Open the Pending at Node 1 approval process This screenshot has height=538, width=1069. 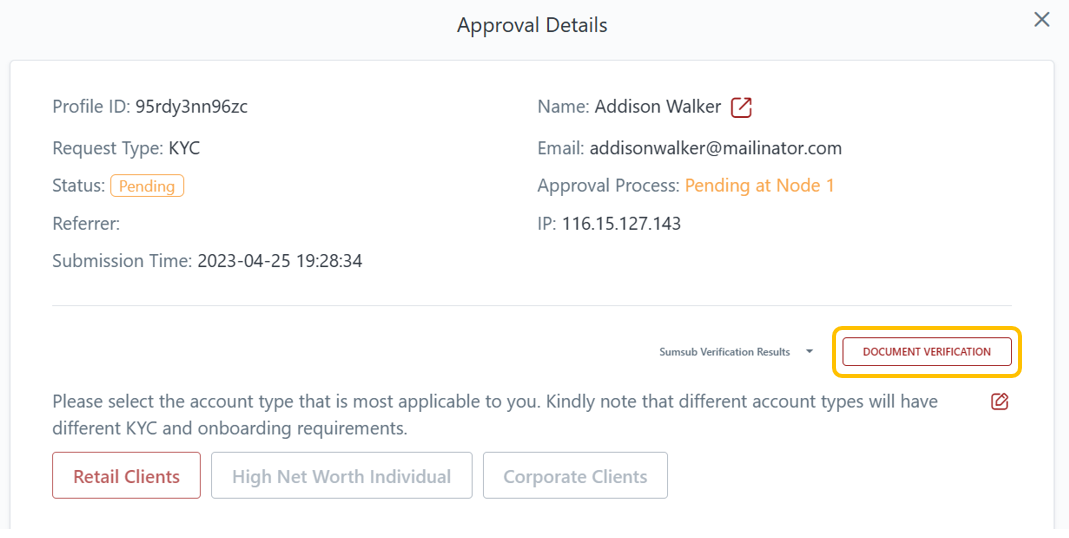(x=759, y=186)
